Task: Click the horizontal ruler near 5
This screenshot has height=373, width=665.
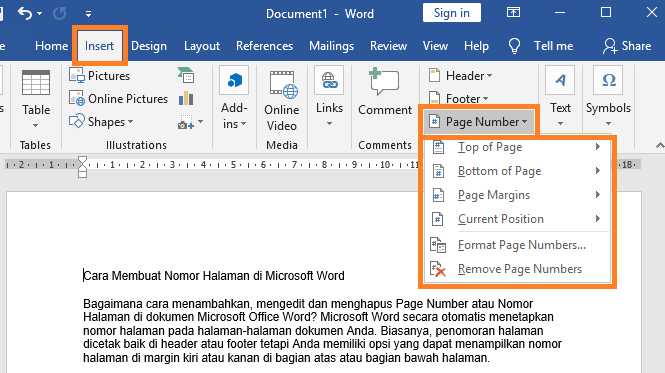Action: coord(233,164)
